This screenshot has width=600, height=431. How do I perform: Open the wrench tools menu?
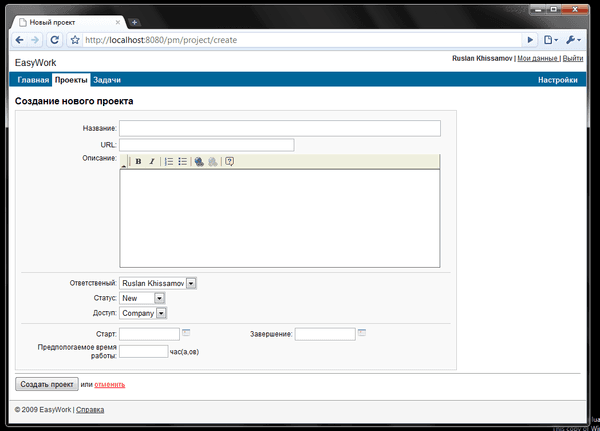coord(573,40)
